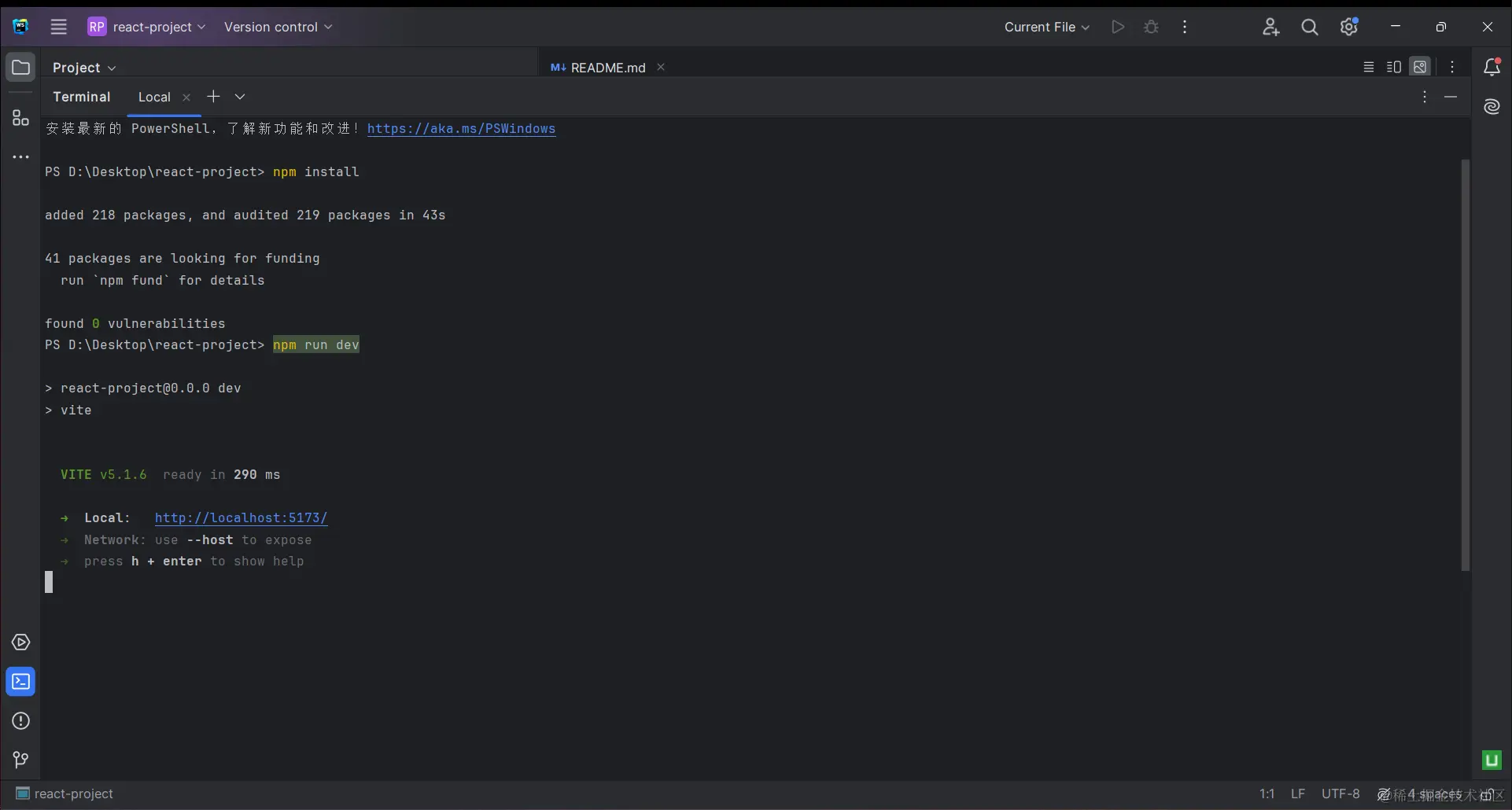Click the terminal vertical scrollbar
The width and height of the screenshot is (1512, 810).
click(1466, 366)
